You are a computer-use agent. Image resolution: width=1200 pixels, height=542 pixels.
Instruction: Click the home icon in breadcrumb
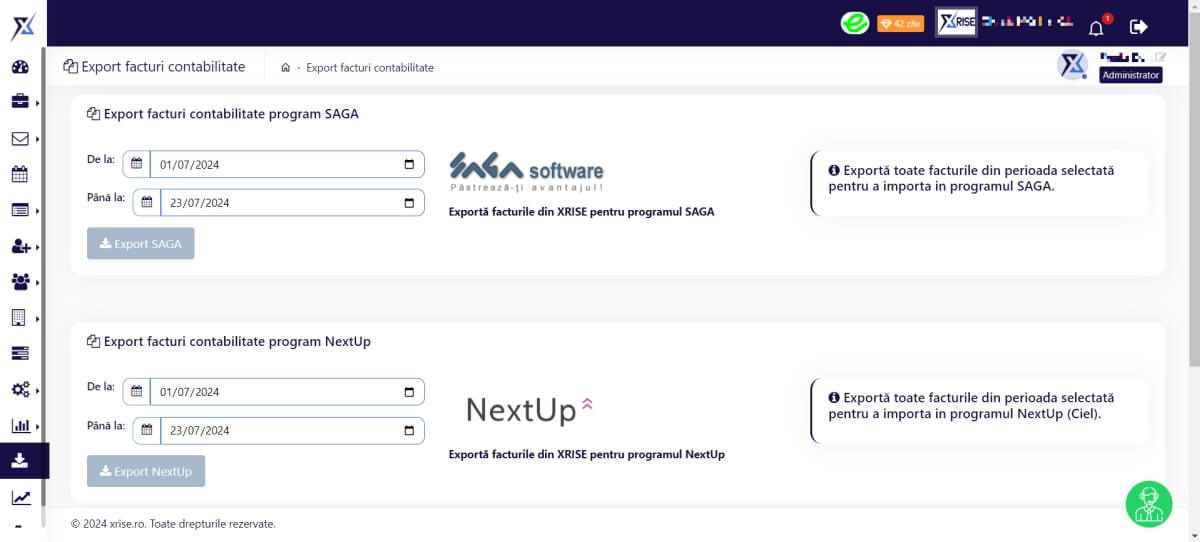pos(286,68)
